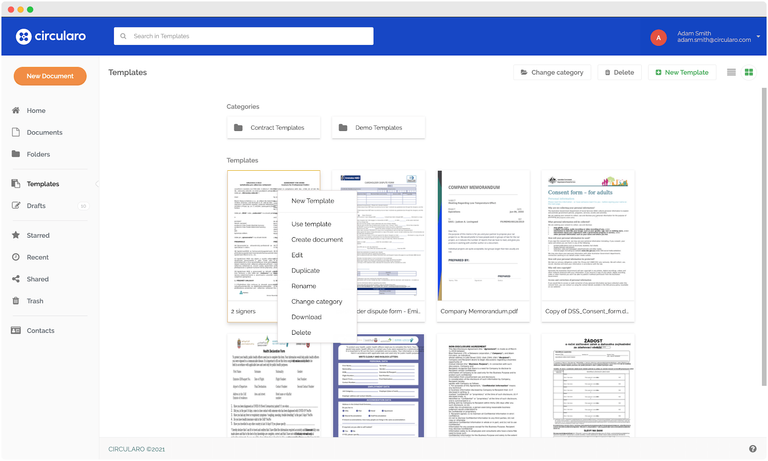Click the help question mark icon
This screenshot has width=768, height=461.
point(753,449)
